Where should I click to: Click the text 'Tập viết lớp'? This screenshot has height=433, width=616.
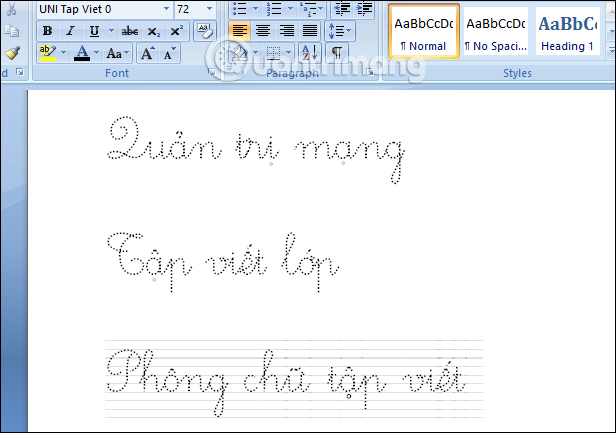click(x=223, y=262)
